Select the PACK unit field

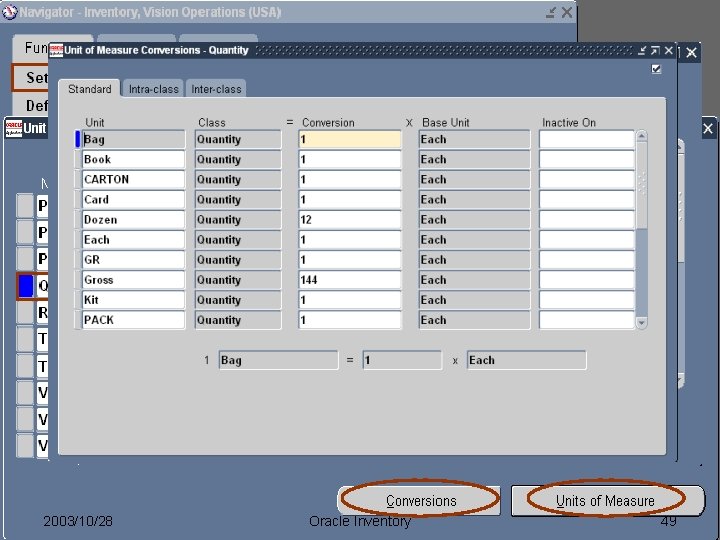pos(134,320)
